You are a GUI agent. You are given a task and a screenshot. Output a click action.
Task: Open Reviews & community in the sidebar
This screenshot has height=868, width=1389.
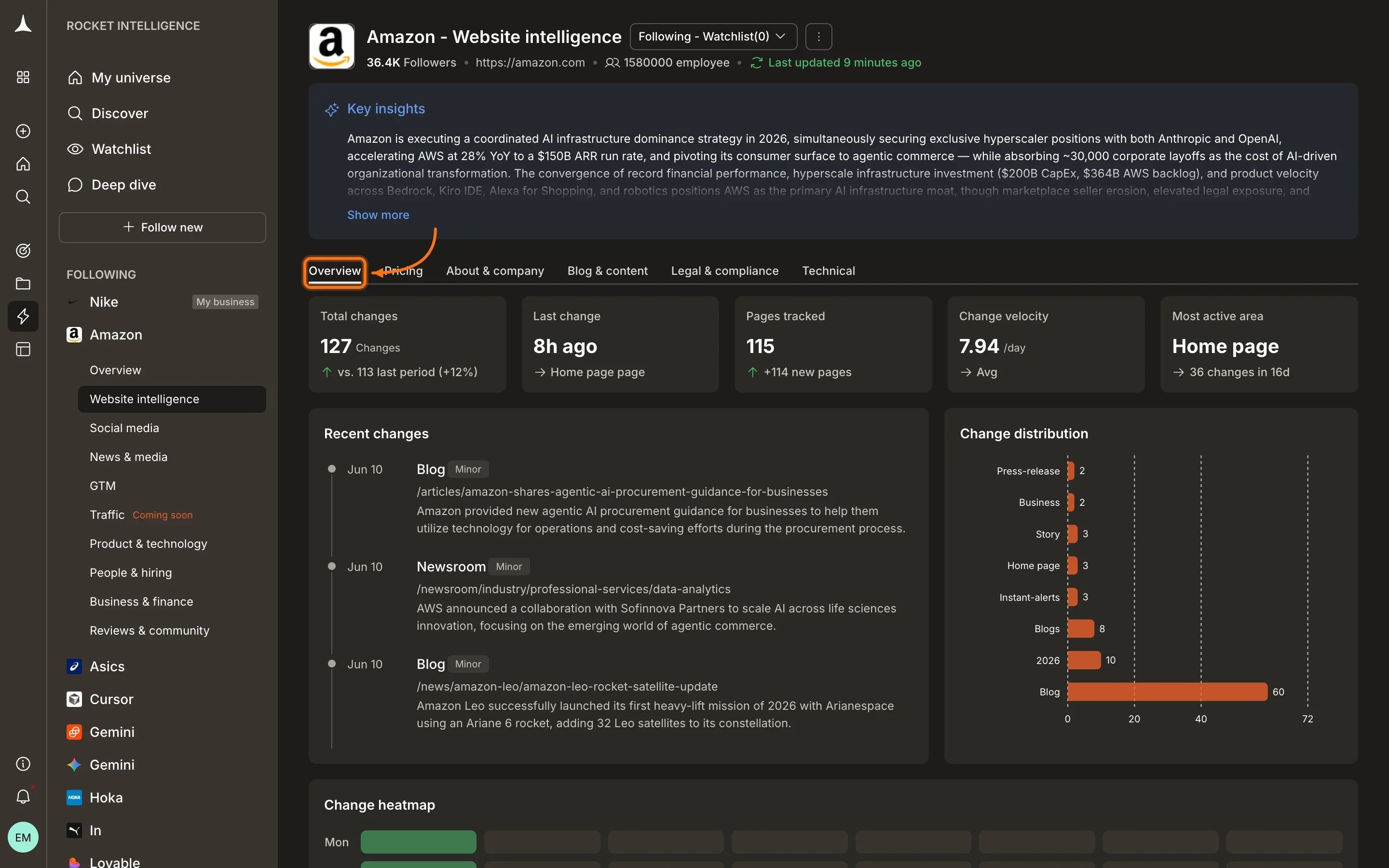149,630
